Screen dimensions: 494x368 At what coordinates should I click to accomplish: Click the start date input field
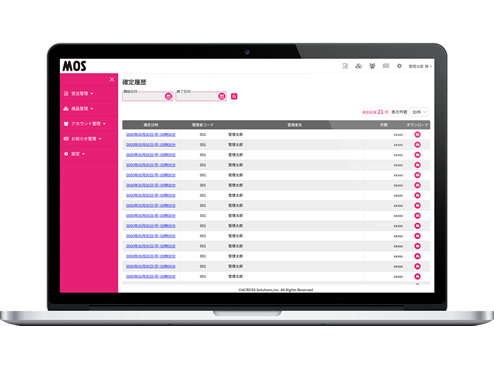(144, 97)
